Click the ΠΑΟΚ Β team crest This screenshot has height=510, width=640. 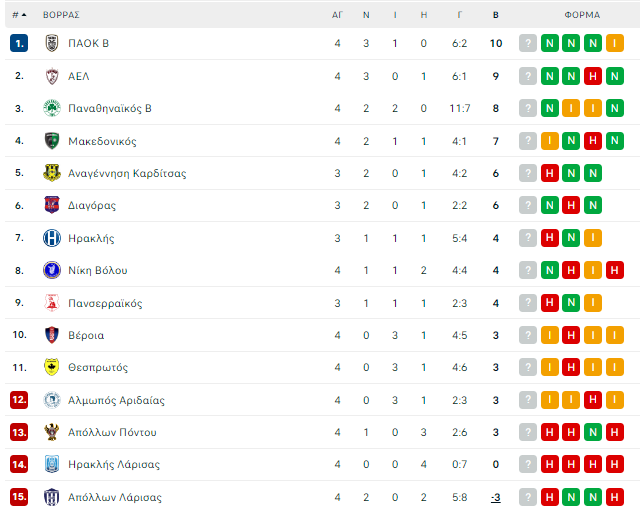tap(52, 43)
